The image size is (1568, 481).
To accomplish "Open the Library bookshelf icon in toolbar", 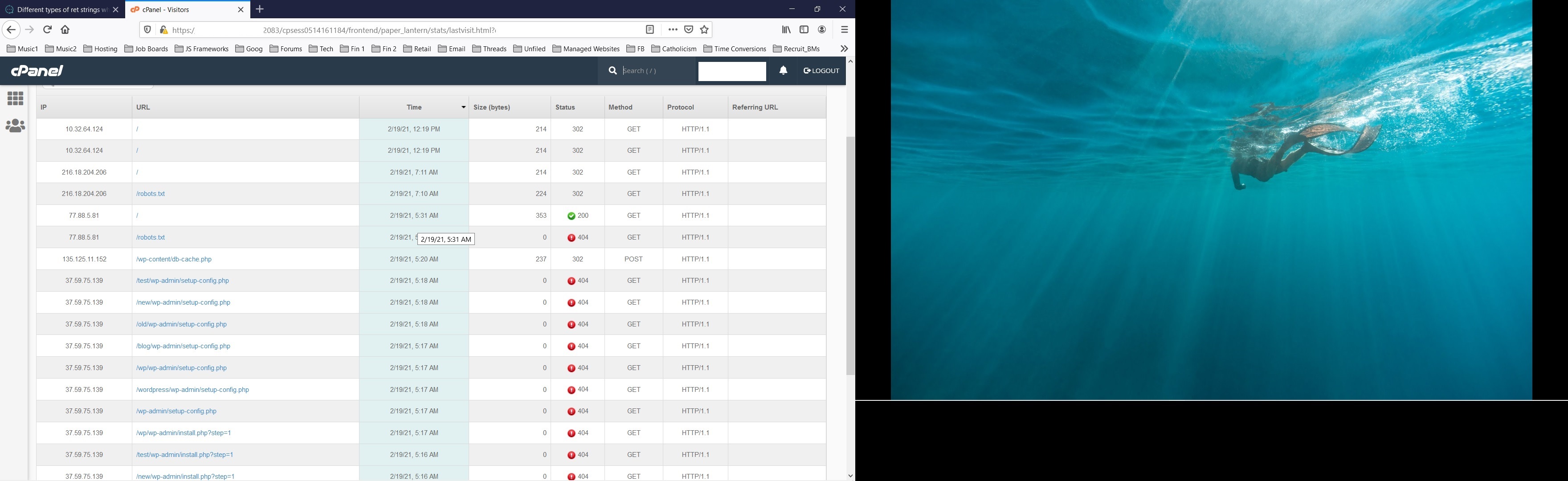I will pos(786,30).
